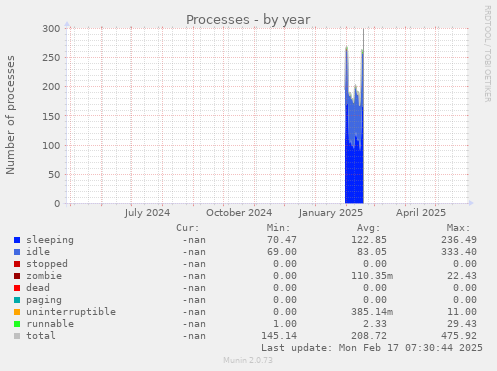This screenshot has height=371, width=497.
Task: Click idle avg value 83.05
Action: coord(372,252)
